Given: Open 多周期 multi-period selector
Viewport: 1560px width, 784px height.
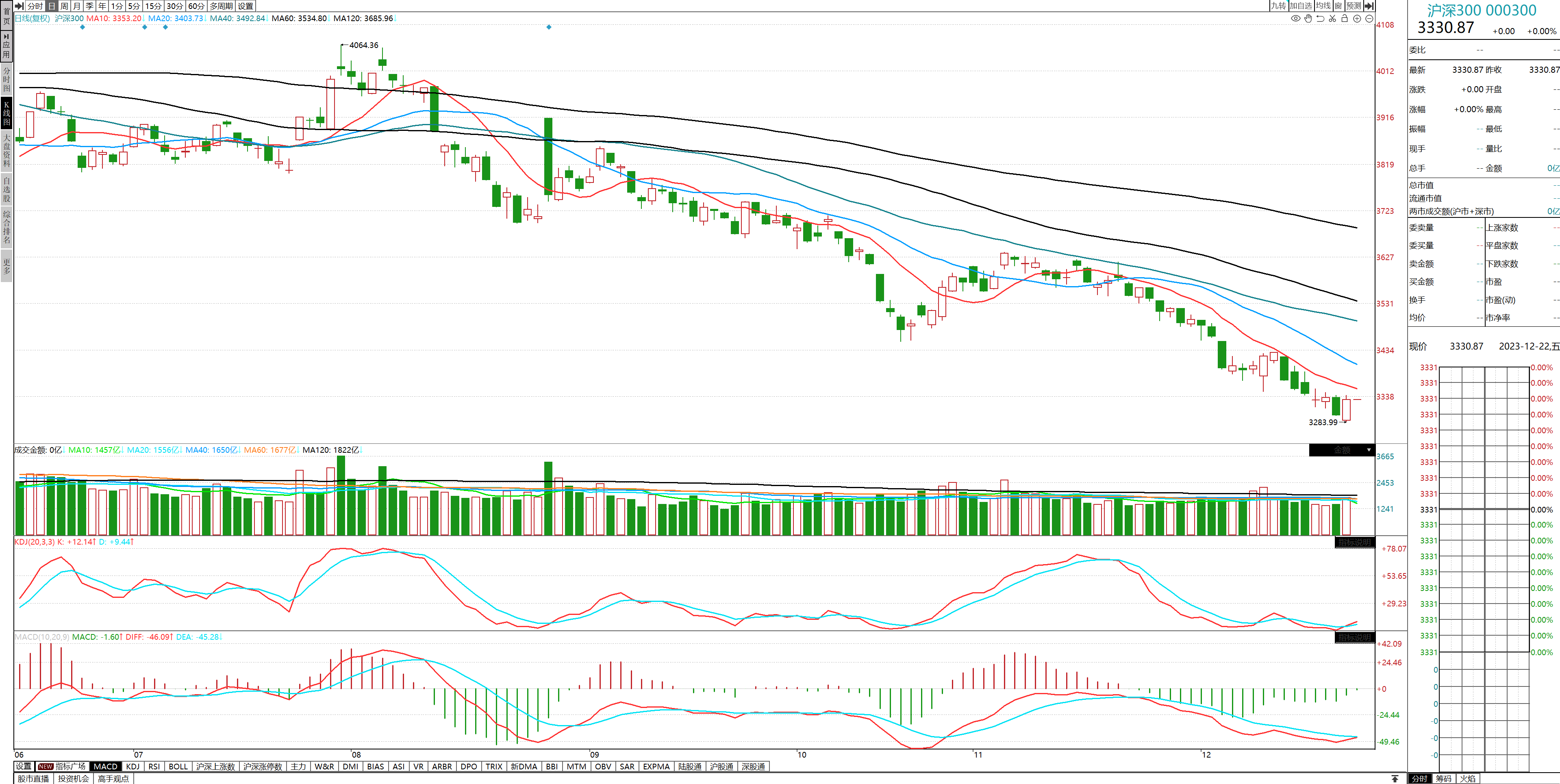Looking at the screenshot, I should [x=221, y=6].
